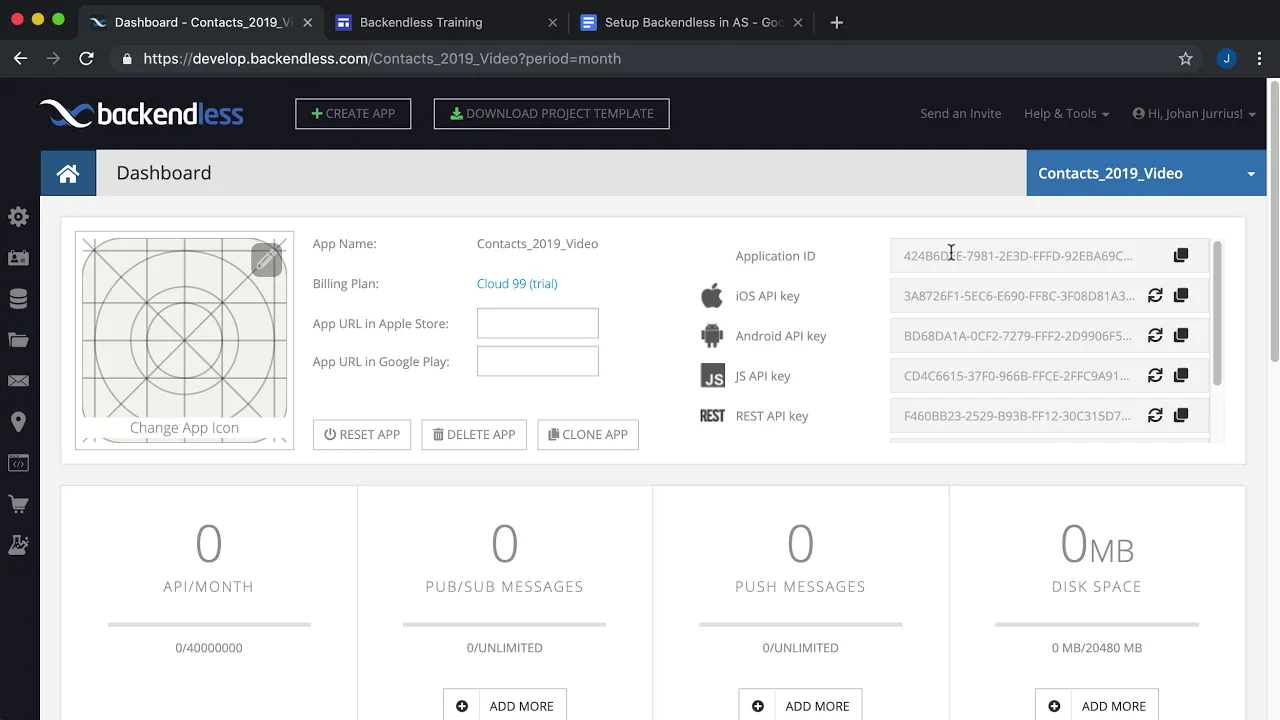Copy the Application ID to clipboard
This screenshot has width=1280, height=720.
tap(1181, 256)
